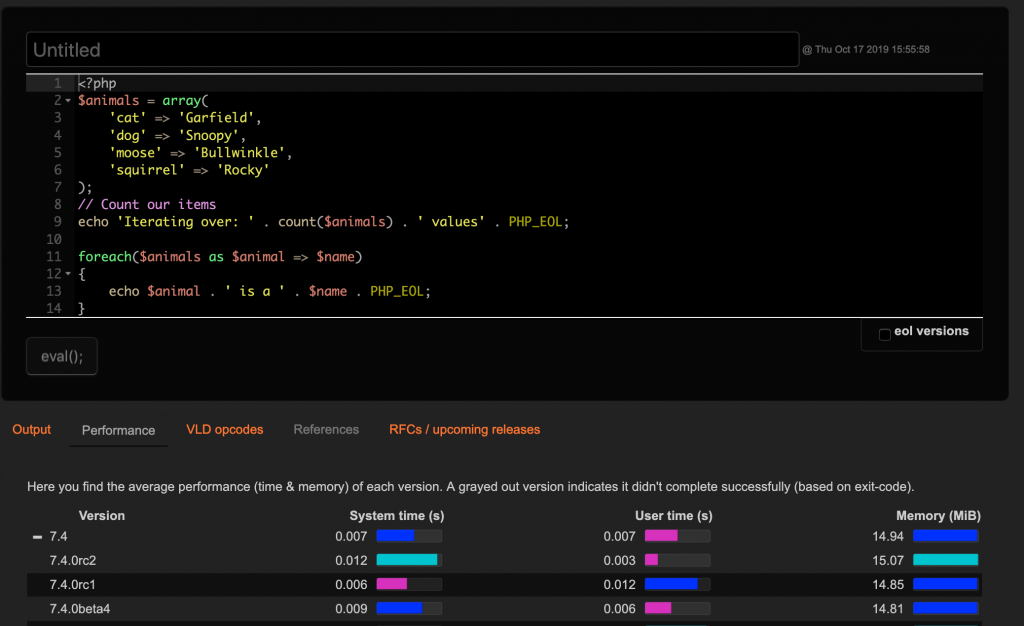The image size is (1024, 626).
Task: Click line number 9 in the editor gutter
Action: click(x=57, y=222)
